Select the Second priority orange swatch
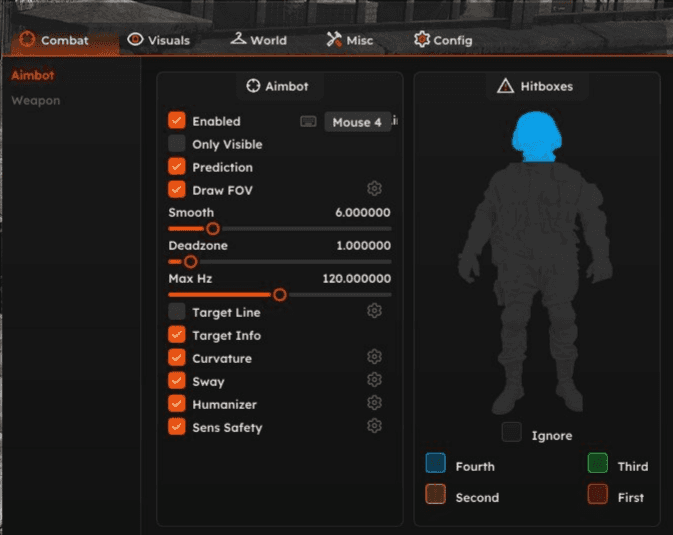Screen dimensions: 673x535 click(x=436, y=494)
